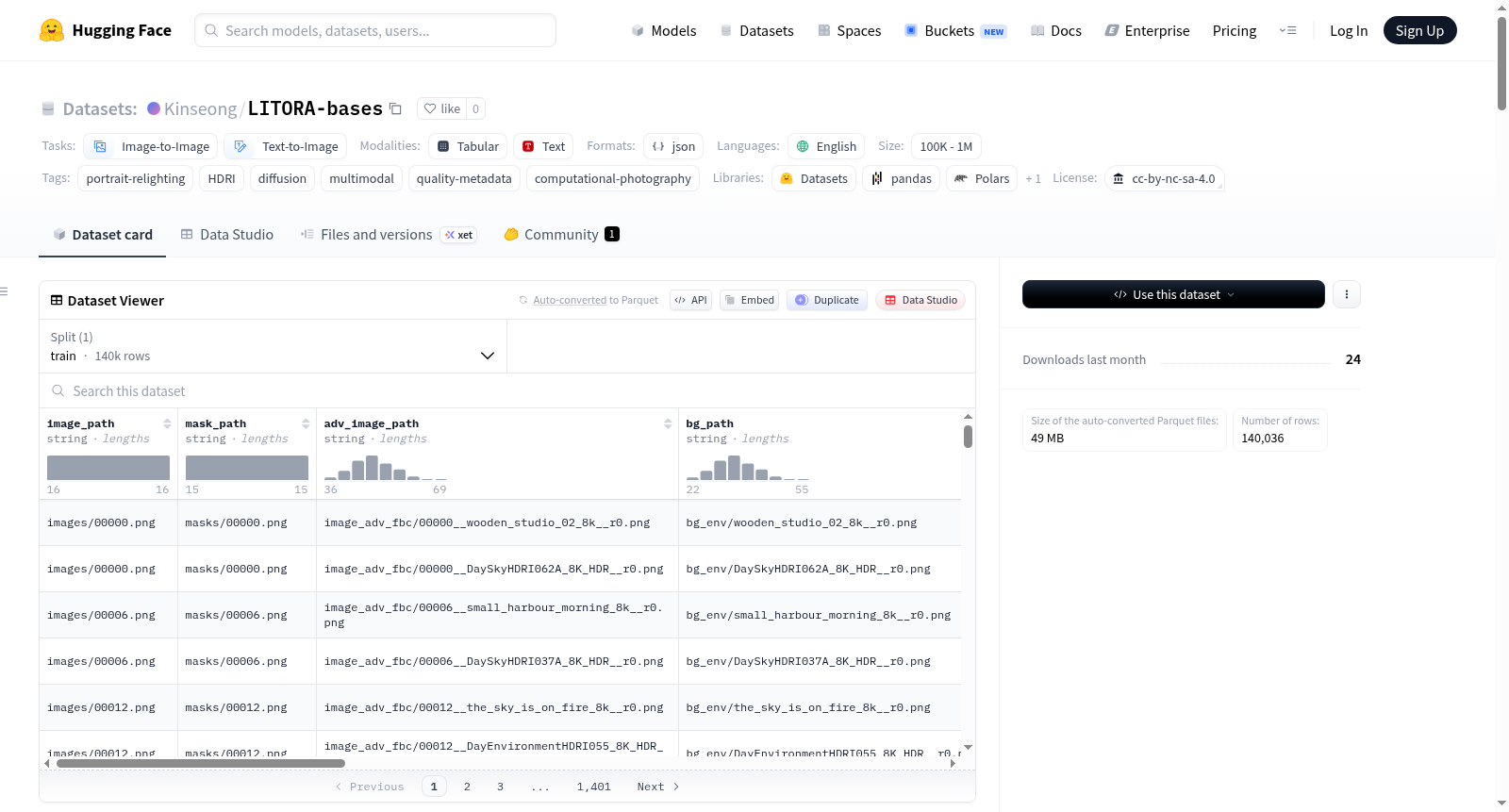1509x812 pixels.
Task: Click the Kinseong avatar icon
Action: (x=154, y=108)
